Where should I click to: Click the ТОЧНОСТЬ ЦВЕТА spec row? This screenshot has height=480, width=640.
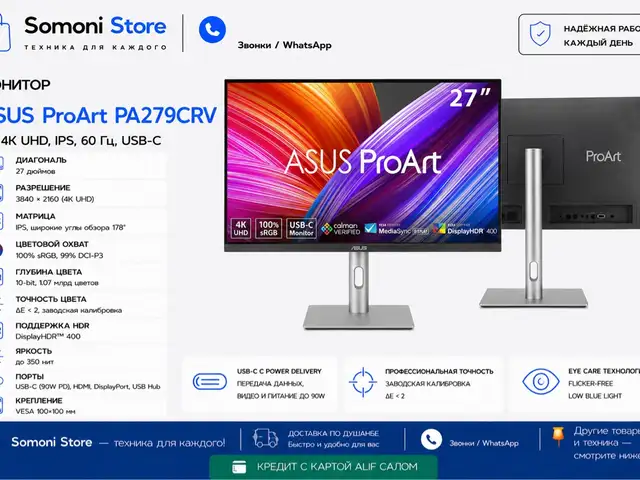pyautogui.click(x=83, y=304)
